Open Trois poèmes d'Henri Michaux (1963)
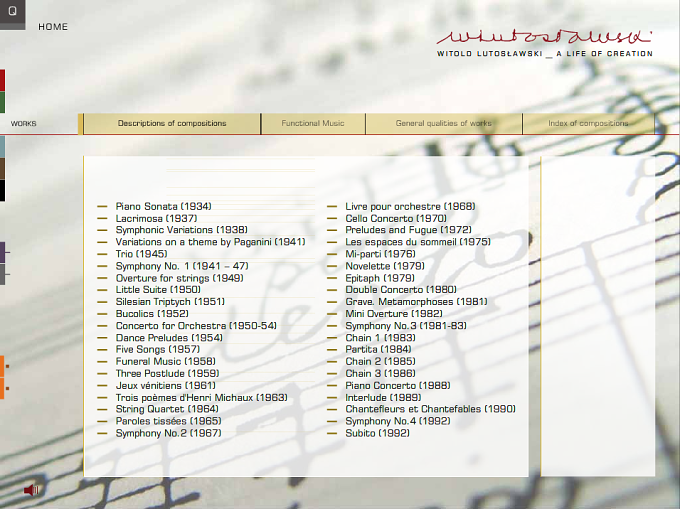This screenshot has width=680, height=509. 202,398
